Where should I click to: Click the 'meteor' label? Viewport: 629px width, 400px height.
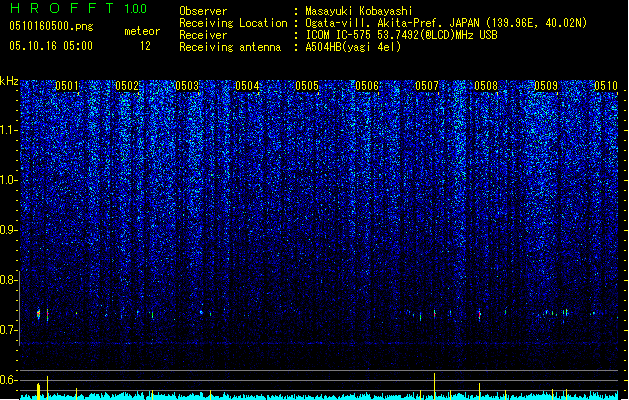[x=142, y=31]
